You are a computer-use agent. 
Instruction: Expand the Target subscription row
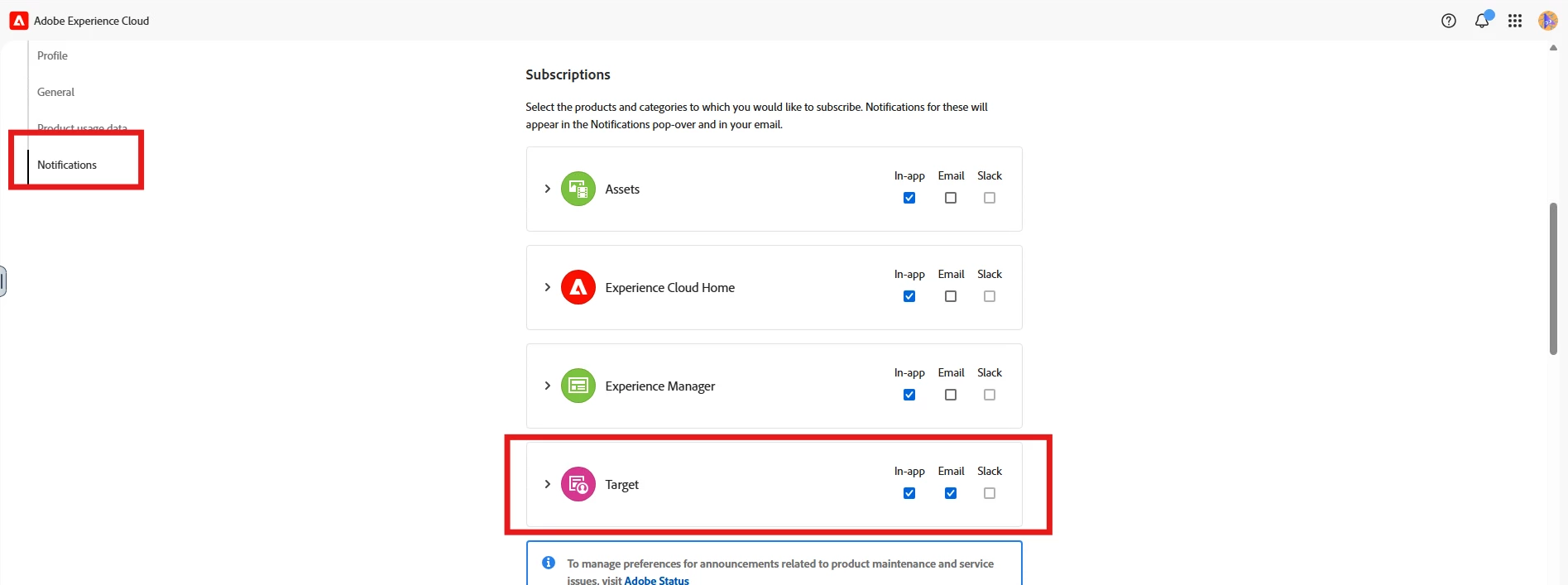(x=547, y=484)
